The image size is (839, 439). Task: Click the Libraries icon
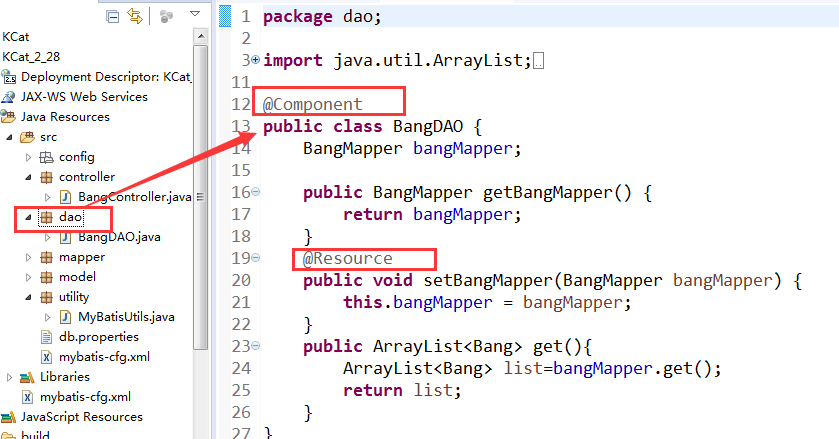[27, 377]
